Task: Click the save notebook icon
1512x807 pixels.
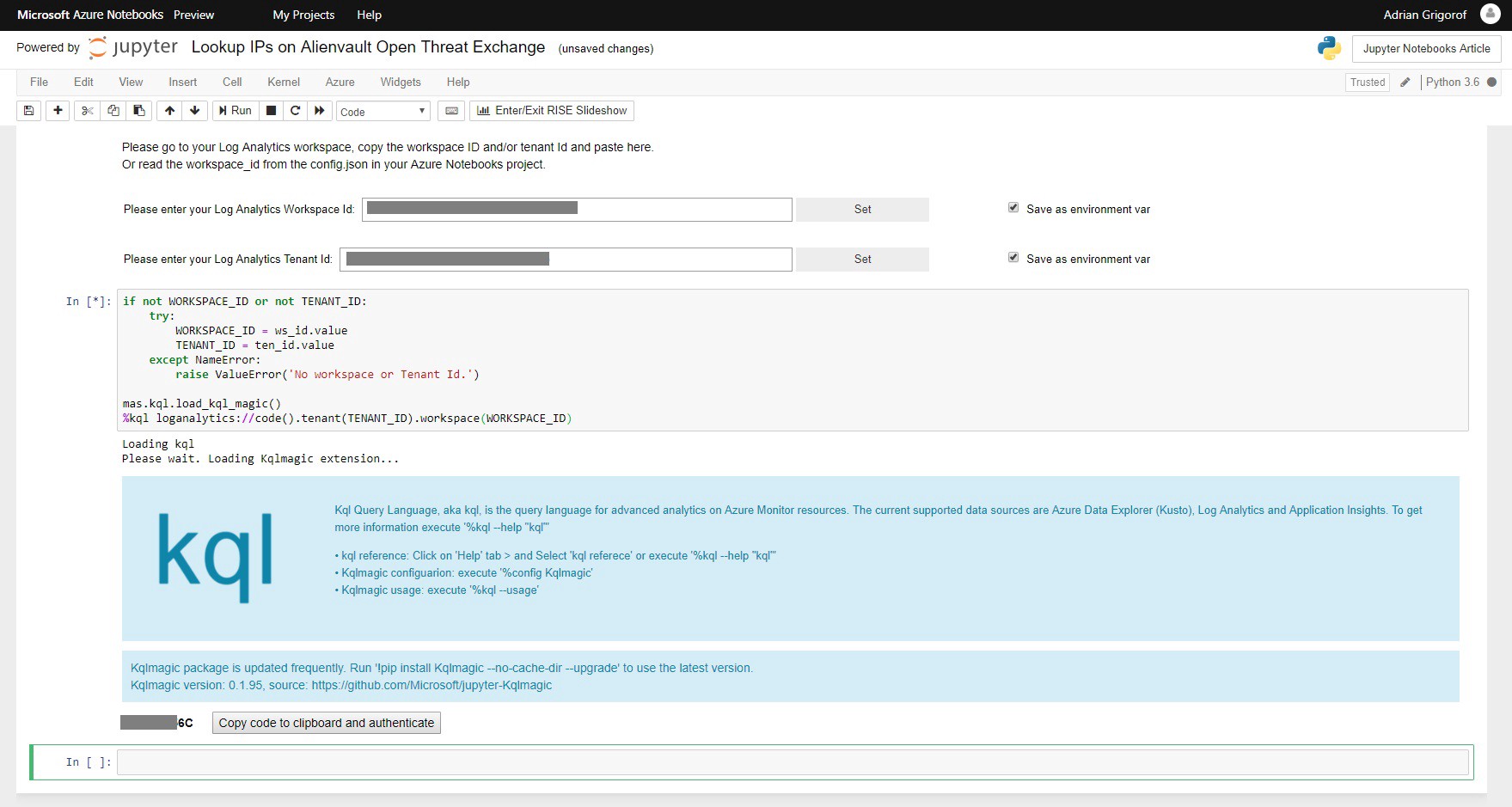Action: [29, 111]
